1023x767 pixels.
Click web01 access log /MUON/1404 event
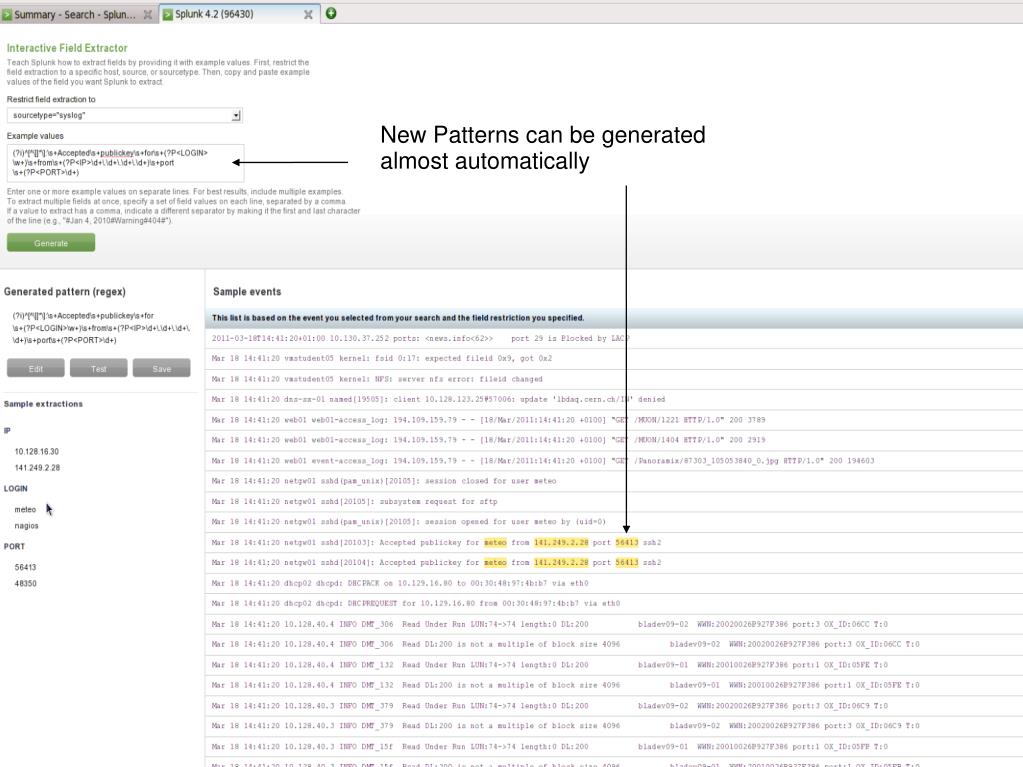click(x=613, y=440)
